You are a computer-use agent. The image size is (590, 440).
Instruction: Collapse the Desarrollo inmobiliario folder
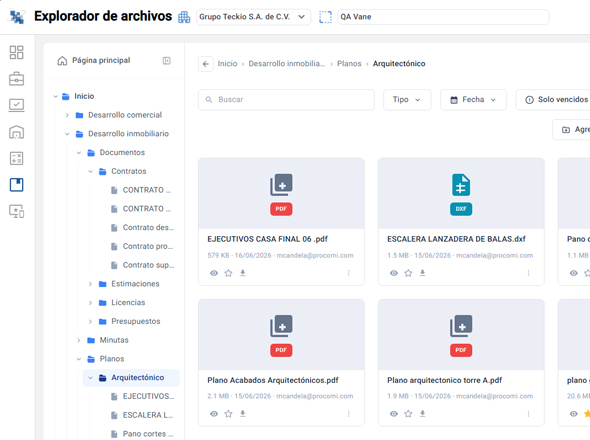click(67, 134)
